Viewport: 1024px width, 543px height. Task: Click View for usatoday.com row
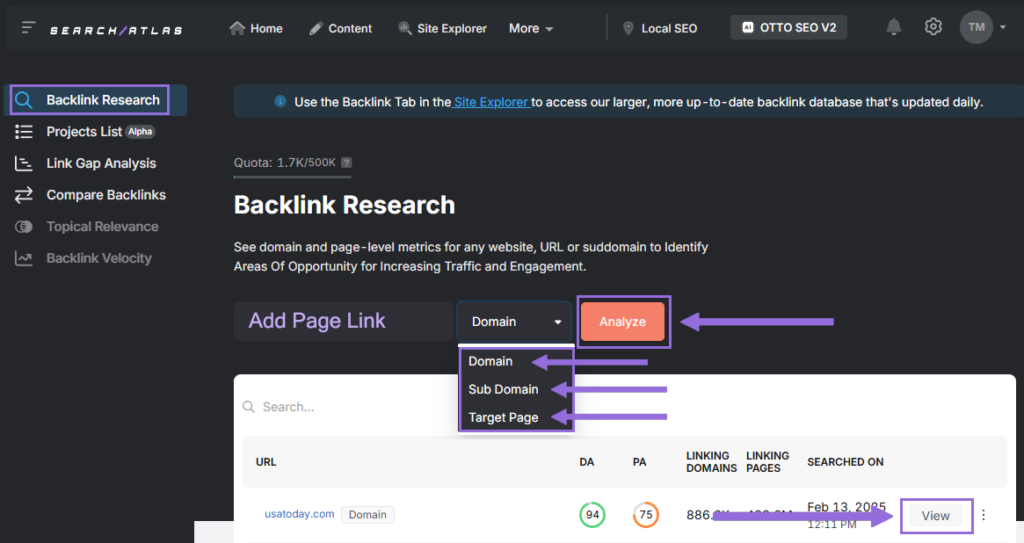point(936,516)
